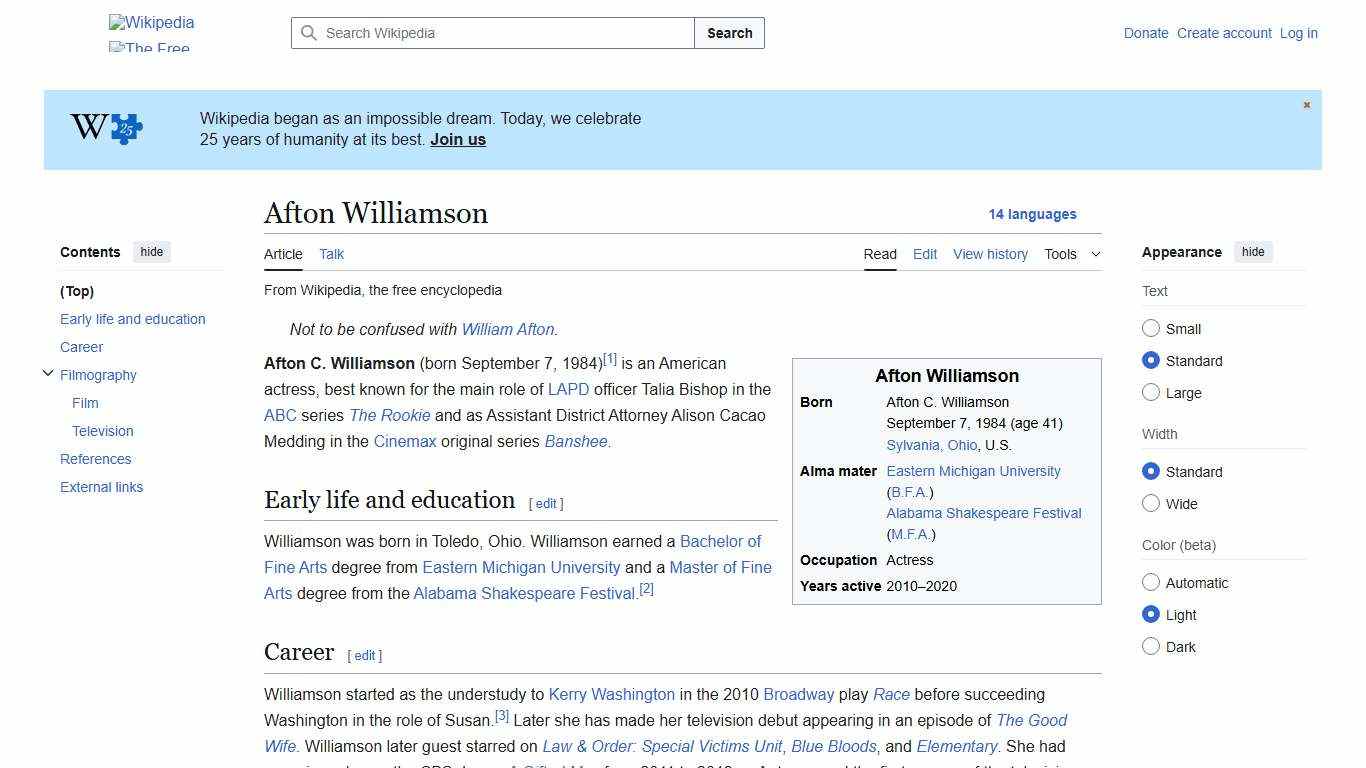Hide the Contents sidebar
Viewport: 1366px width, 768px height.
pyautogui.click(x=151, y=252)
